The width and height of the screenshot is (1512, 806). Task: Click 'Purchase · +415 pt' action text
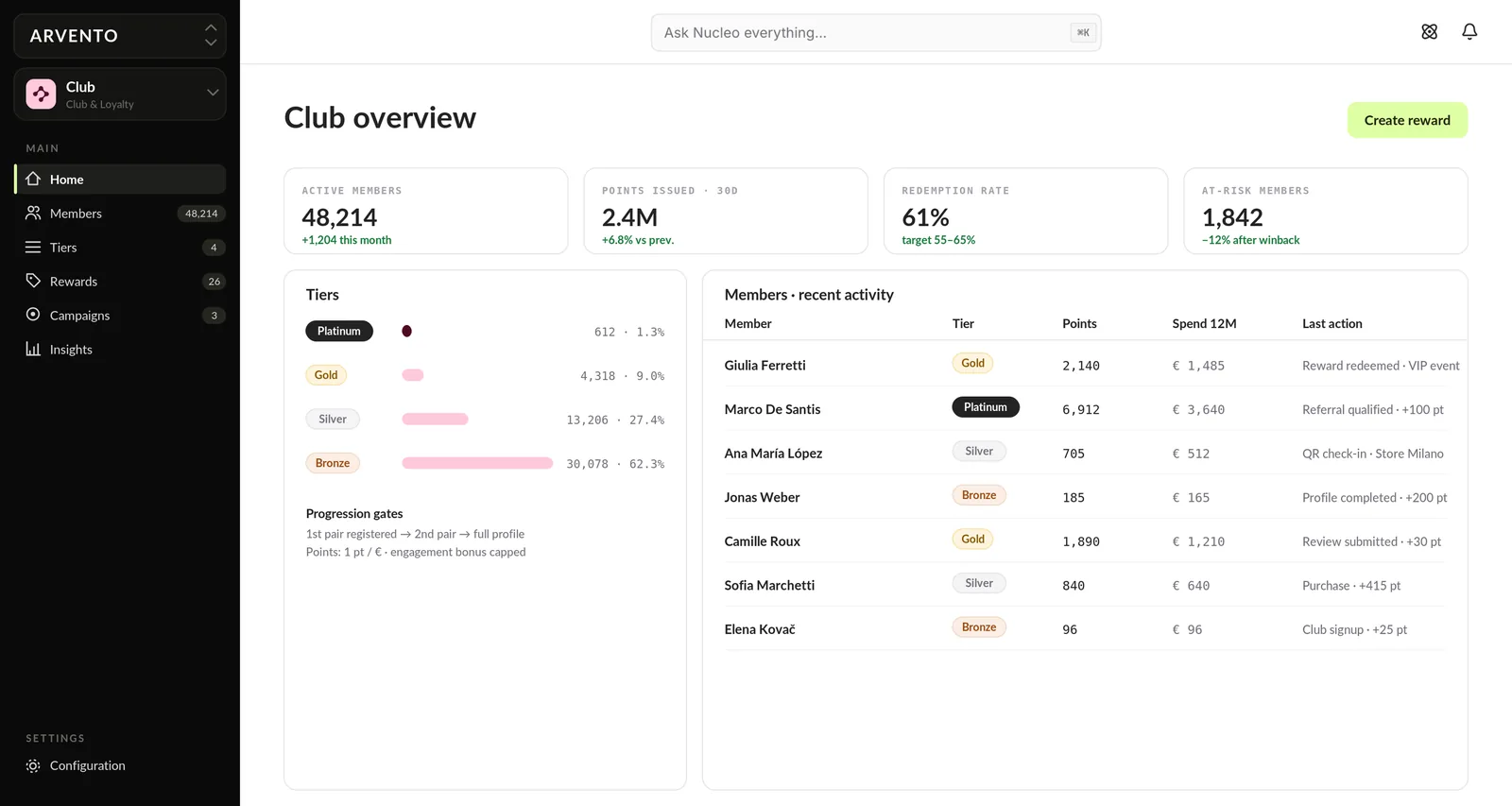(1351, 586)
